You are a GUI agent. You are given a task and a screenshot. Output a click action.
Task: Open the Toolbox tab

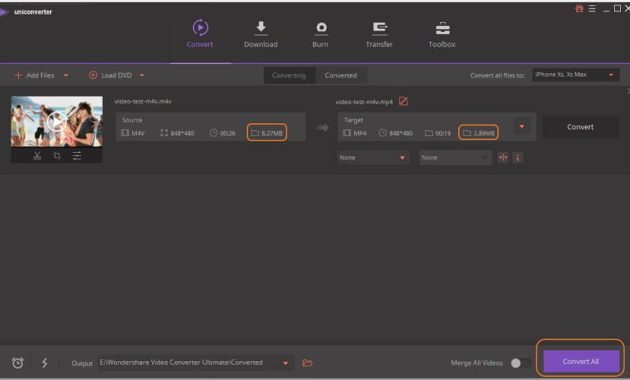point(442,35)
